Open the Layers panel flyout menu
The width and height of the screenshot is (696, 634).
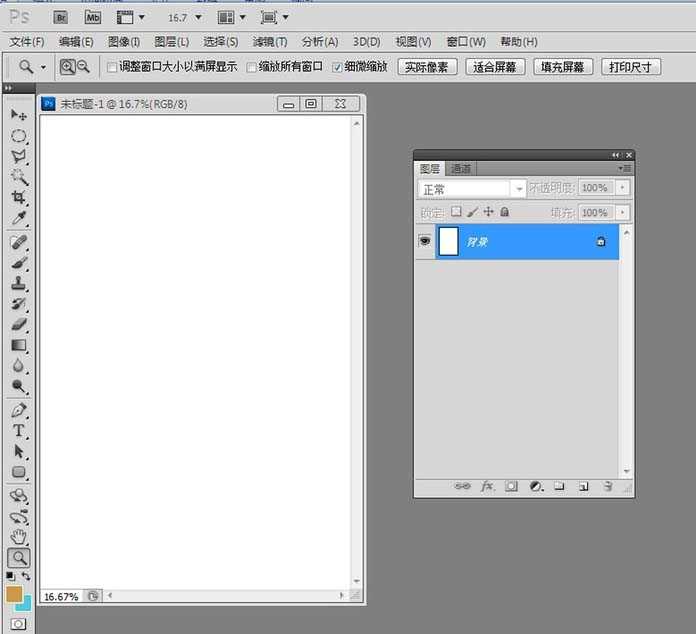coord(625,169)
